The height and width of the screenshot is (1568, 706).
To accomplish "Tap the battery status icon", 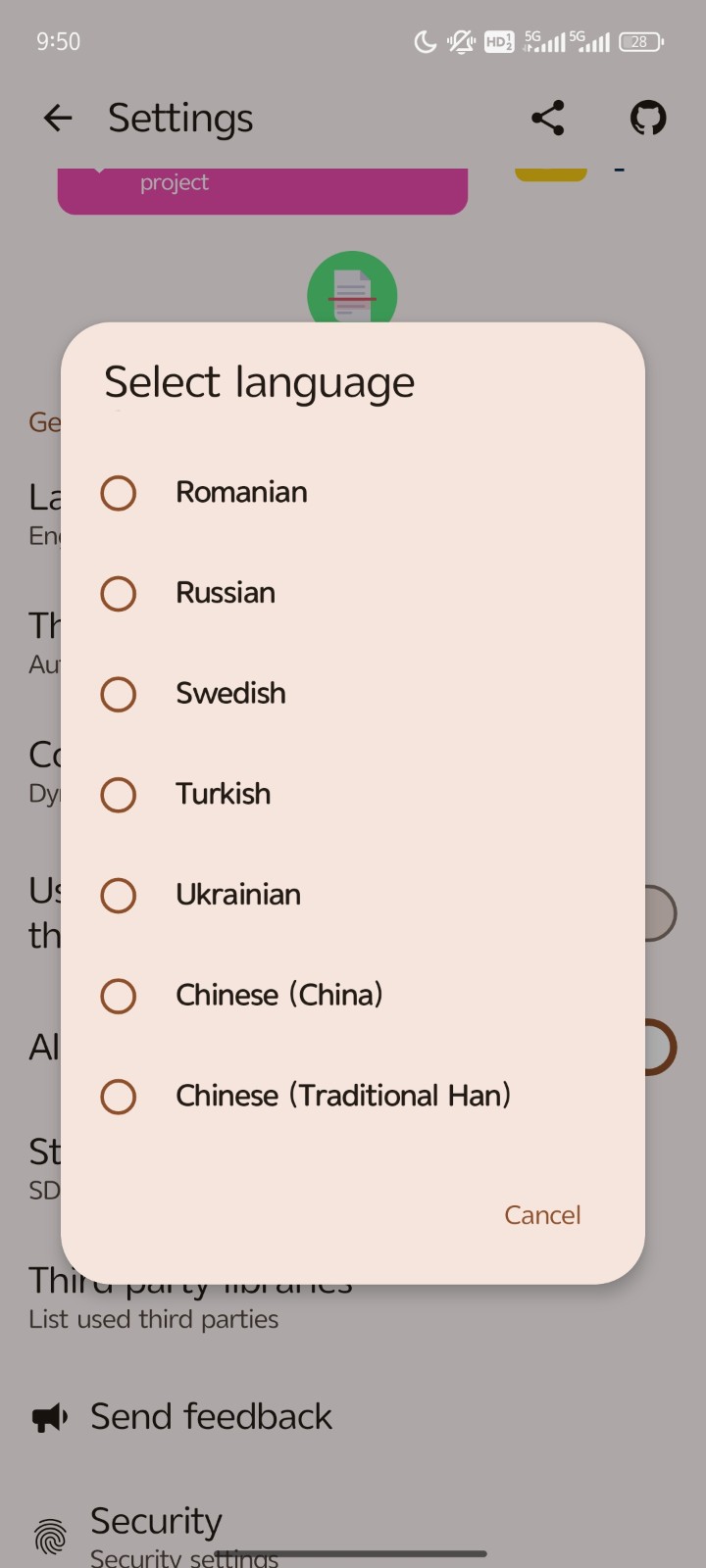I will pyautogui.click(x=641, y=42).
